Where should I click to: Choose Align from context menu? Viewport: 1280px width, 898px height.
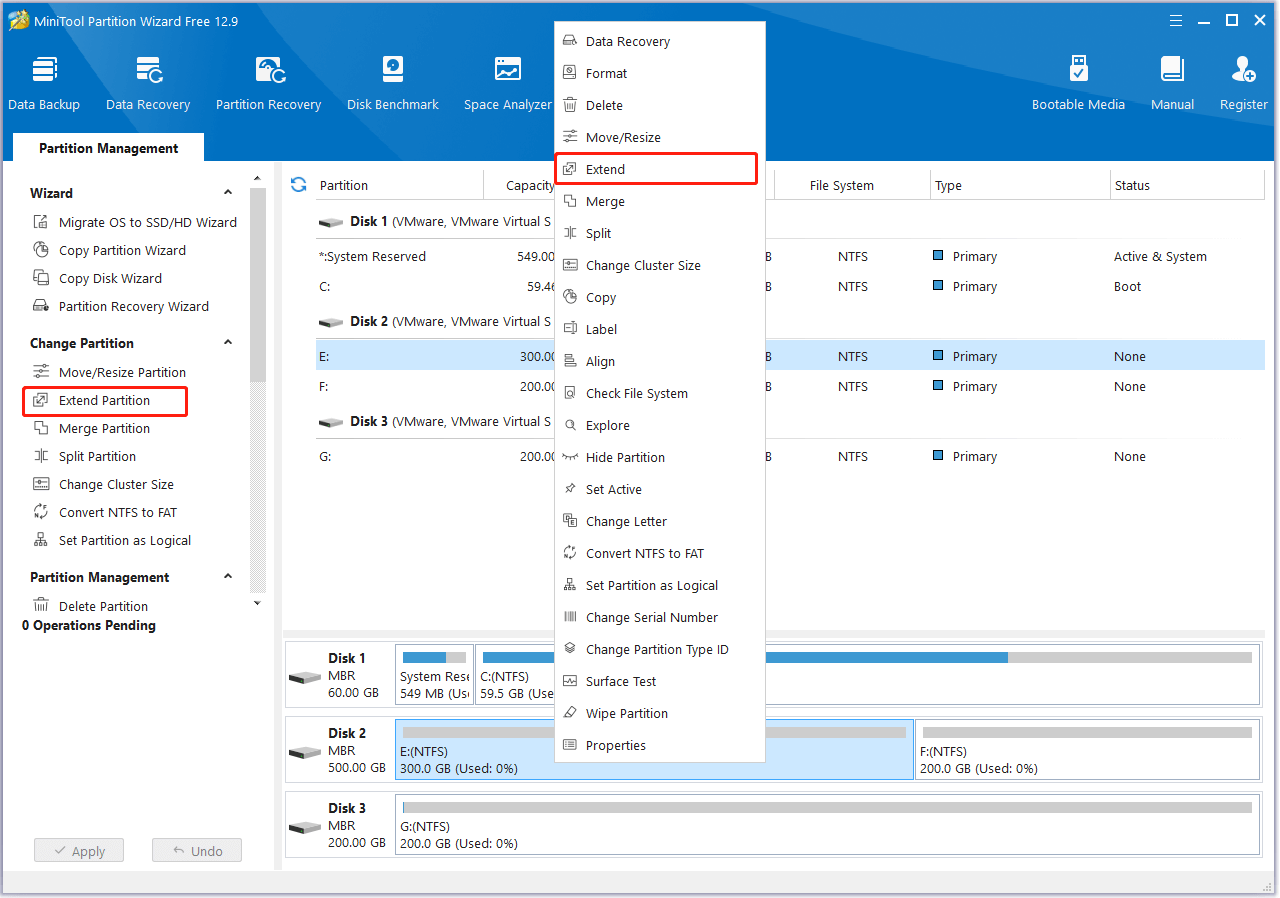coord(660,362)
